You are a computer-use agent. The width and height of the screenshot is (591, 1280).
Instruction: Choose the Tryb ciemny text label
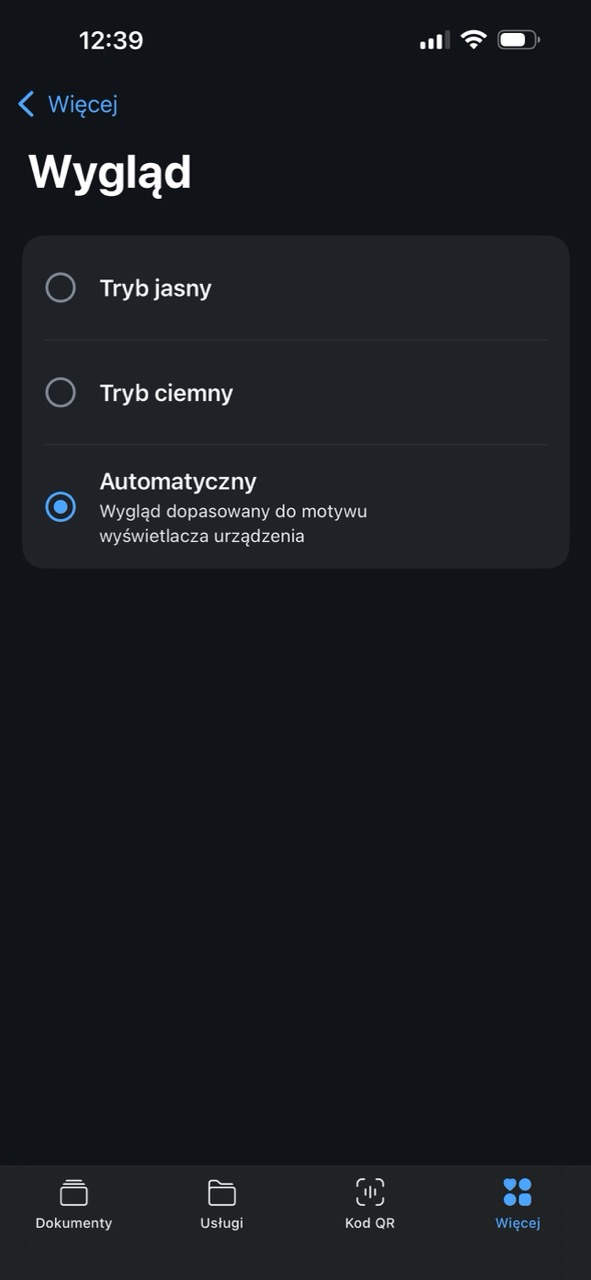click(166, 393)
